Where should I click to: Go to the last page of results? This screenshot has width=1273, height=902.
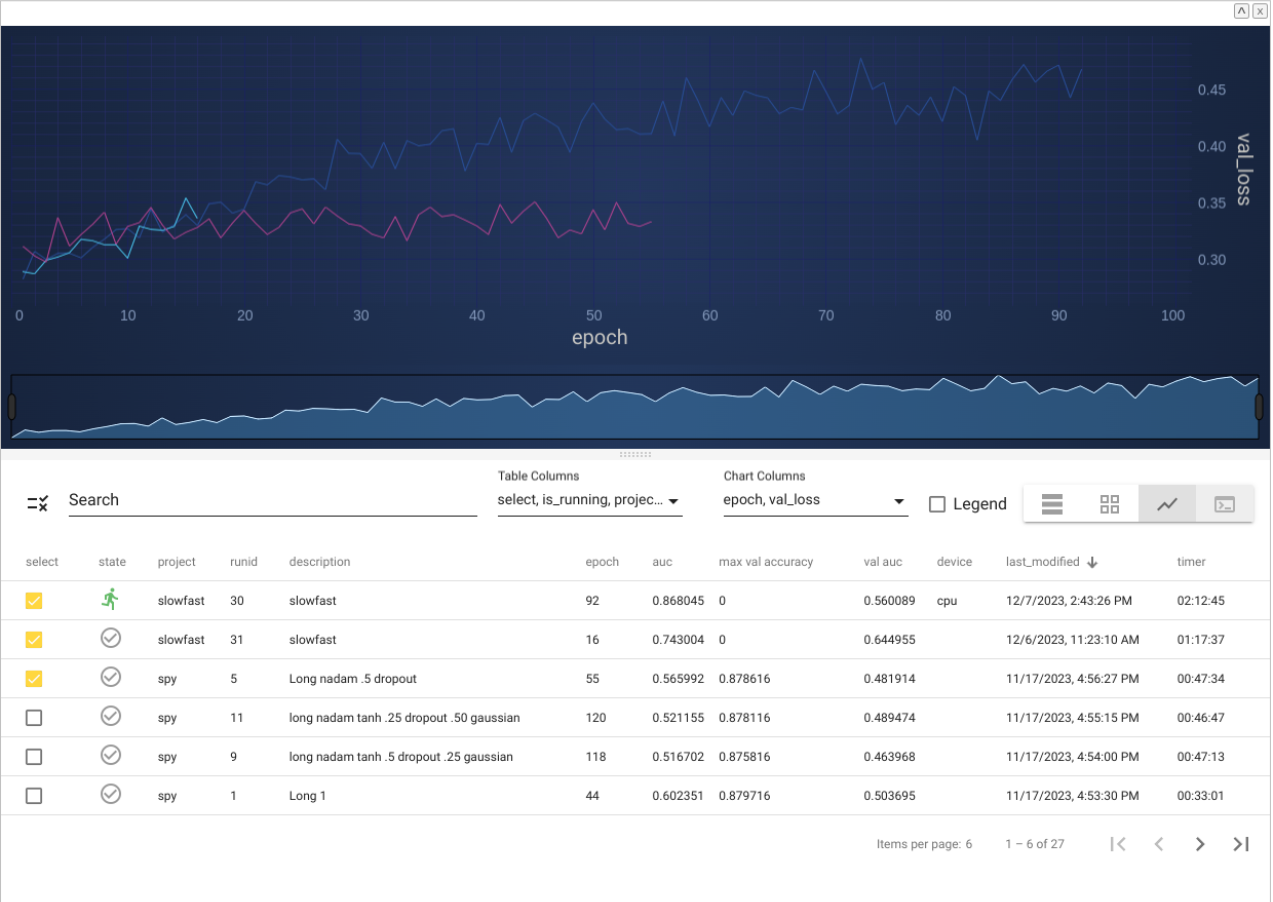1241,844
